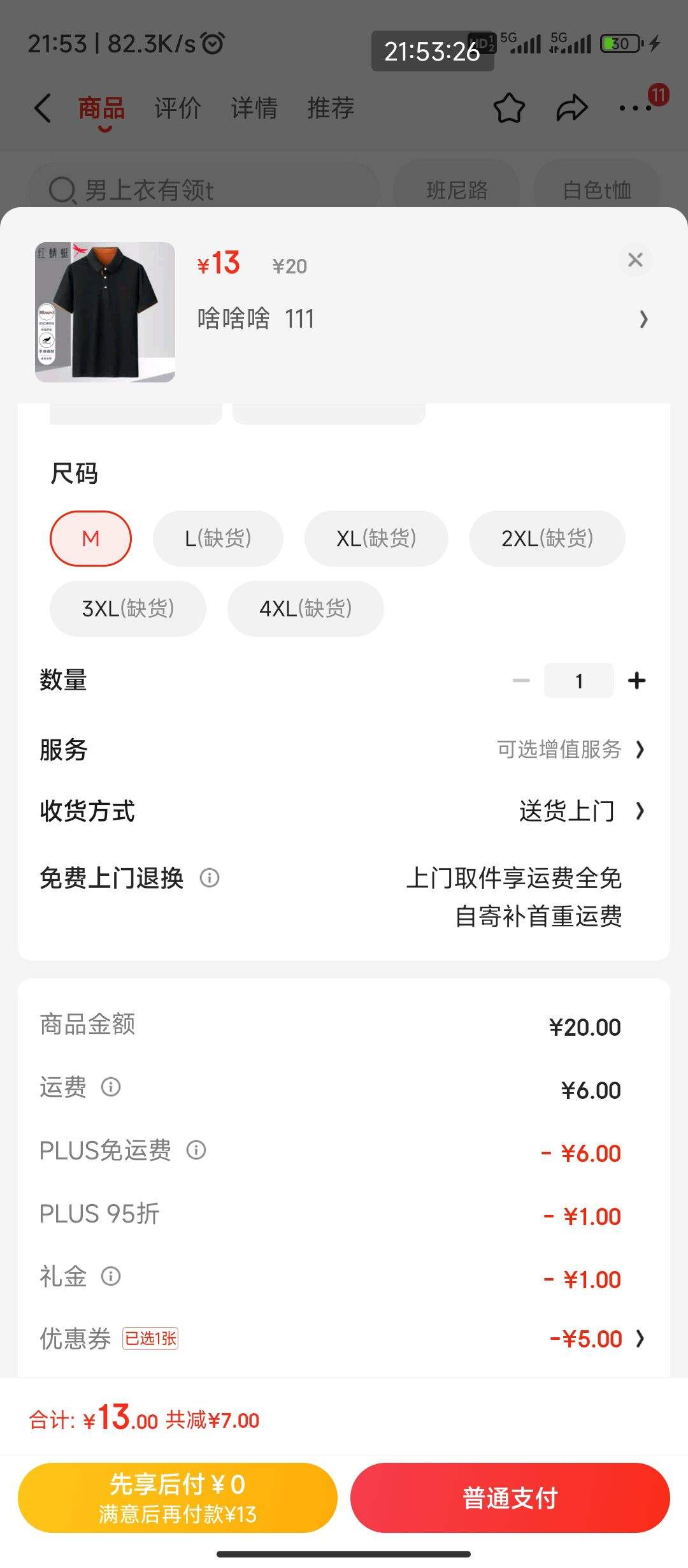Close the product options sheet
This screenshot has height=1568, width=688.
point(635,260)
